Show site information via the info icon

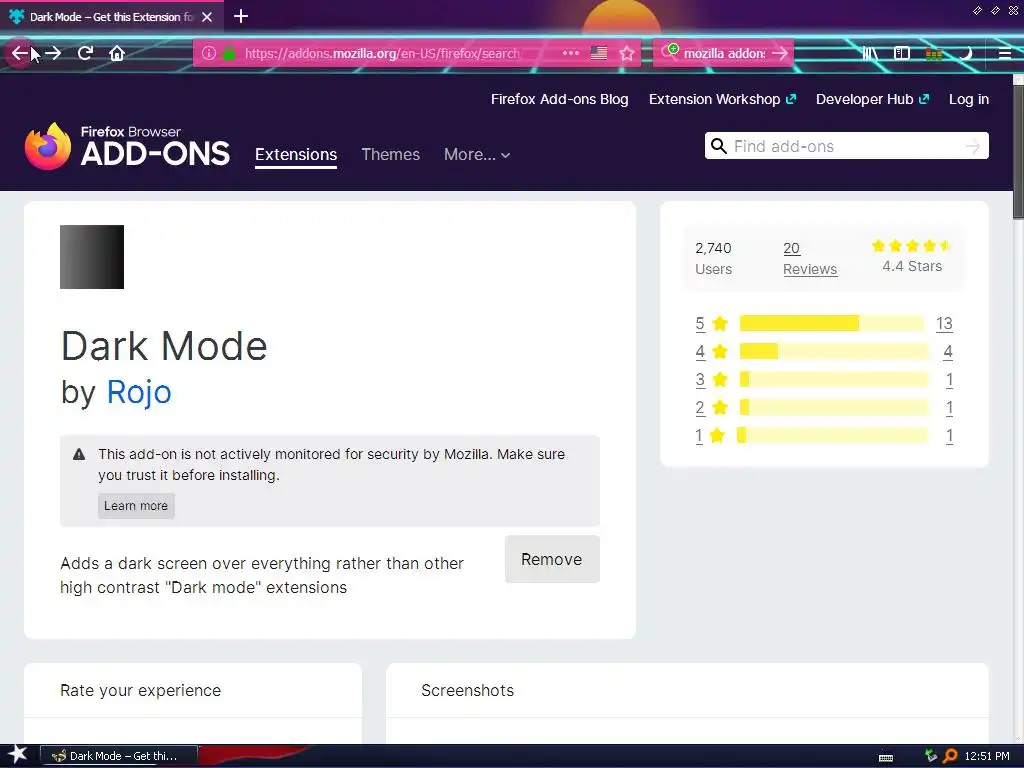[x=208, y=53]
